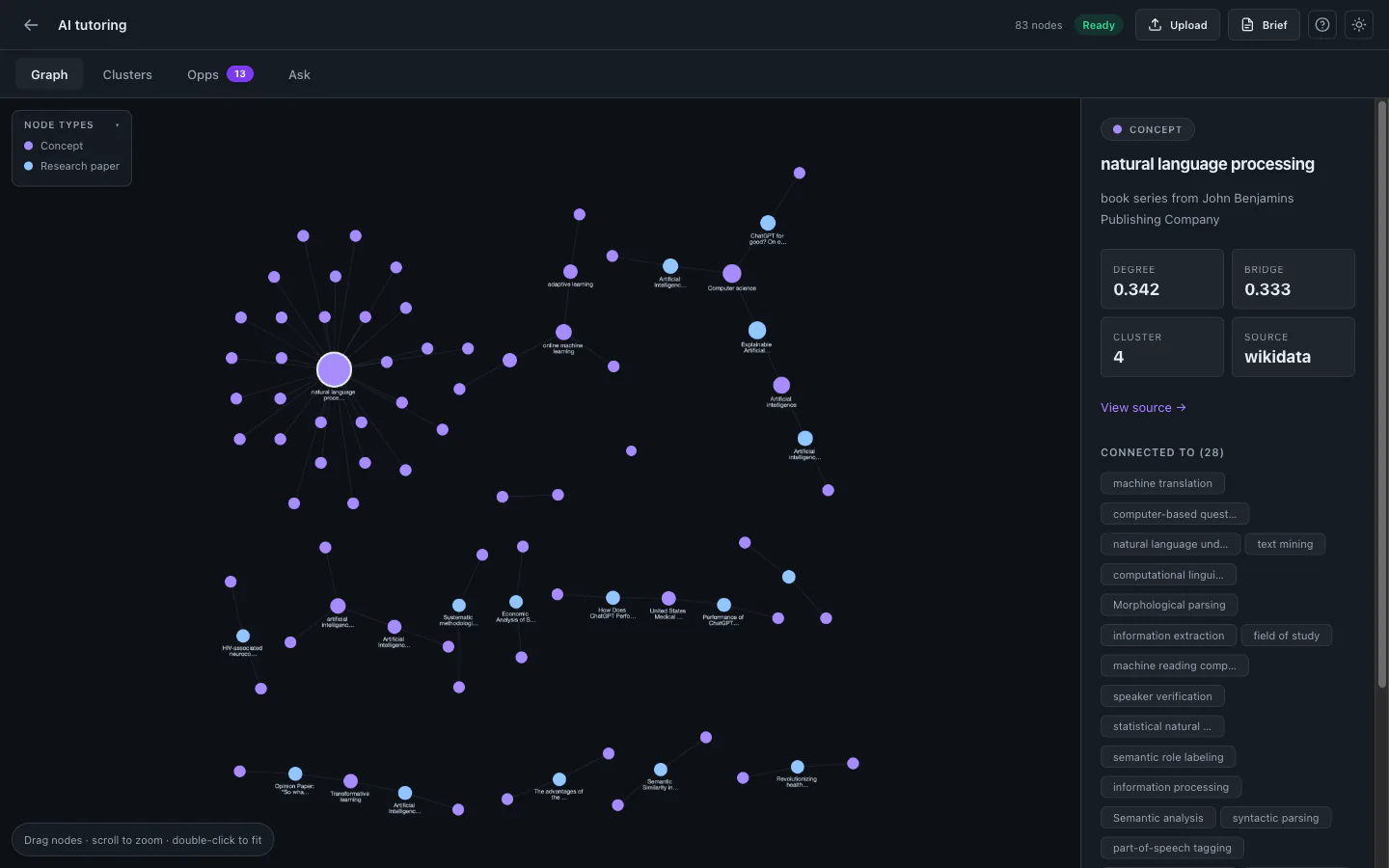This screenshot has height=868, width=1389.
Task: Click the CONCEPT type badge in the details panel
Action: [1147, 129]
